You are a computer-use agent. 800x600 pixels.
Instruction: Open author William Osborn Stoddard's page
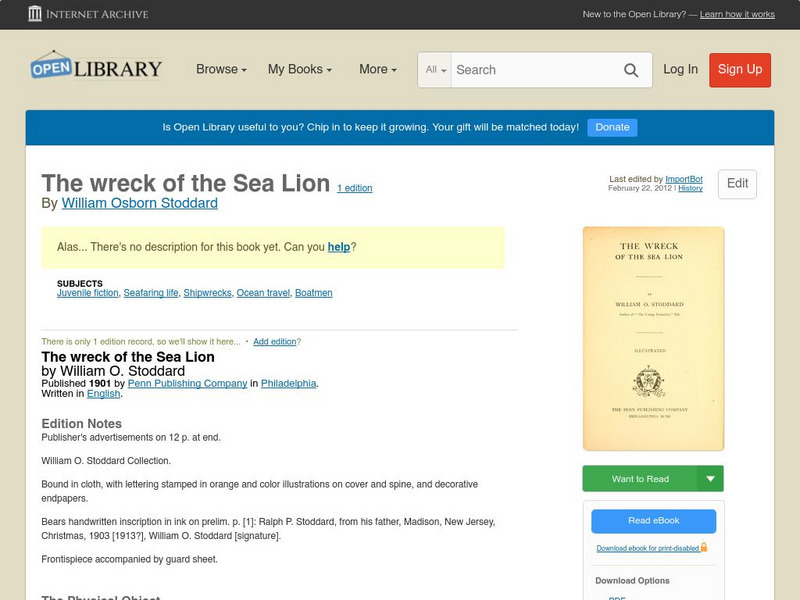click(x=139, y=203)
